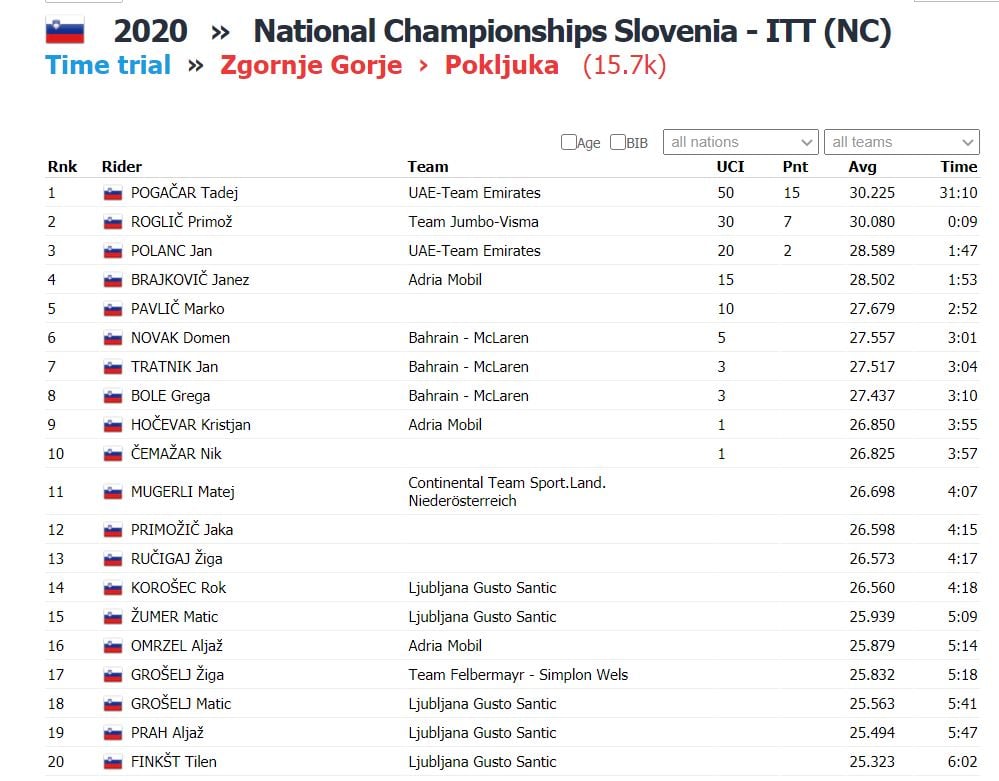Viewport: 999px width, 781px height.
Task: Open the Zgornje Gorje start location link
Action: (311, 66)
